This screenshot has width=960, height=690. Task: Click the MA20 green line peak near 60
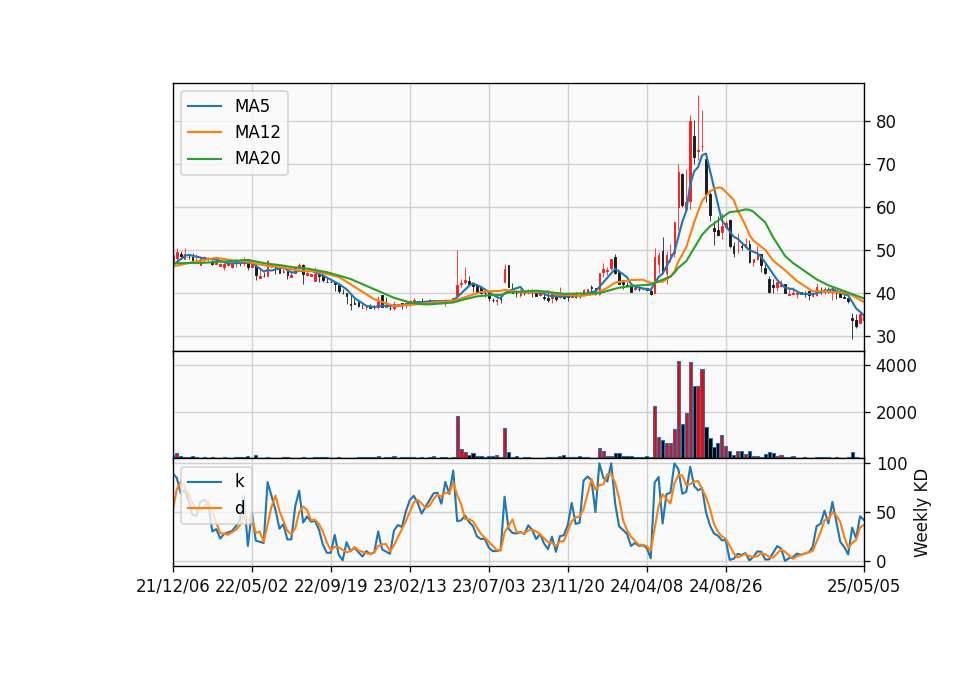(x=747, y=209)
